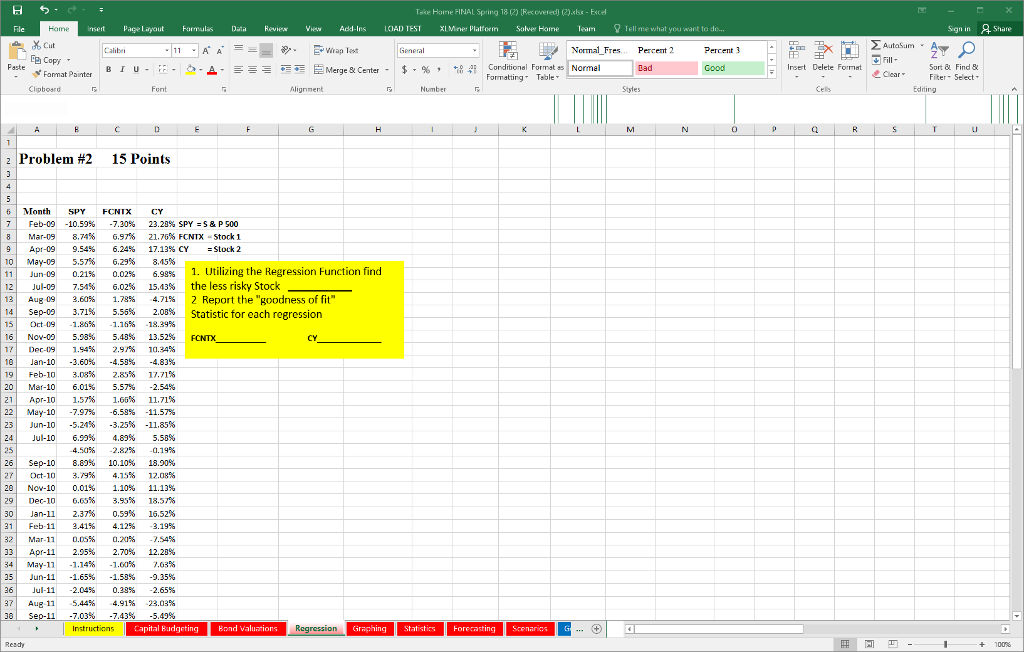
Task: Click the yellow fill color bucket
Action: click(x=191, y=69)
